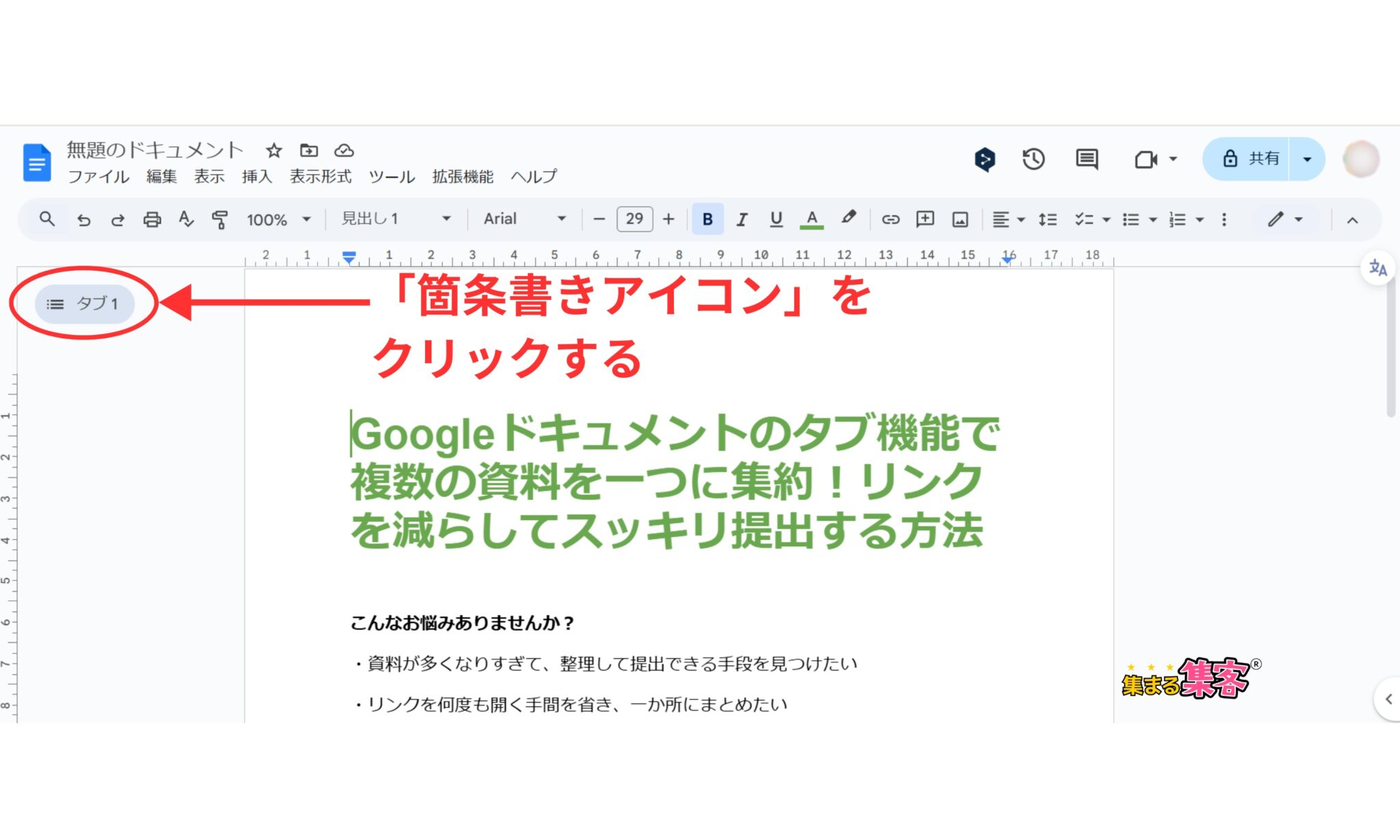Viewport: 1400px width, 840px height.
Task: Increase the font size
Action: (669, 219)
